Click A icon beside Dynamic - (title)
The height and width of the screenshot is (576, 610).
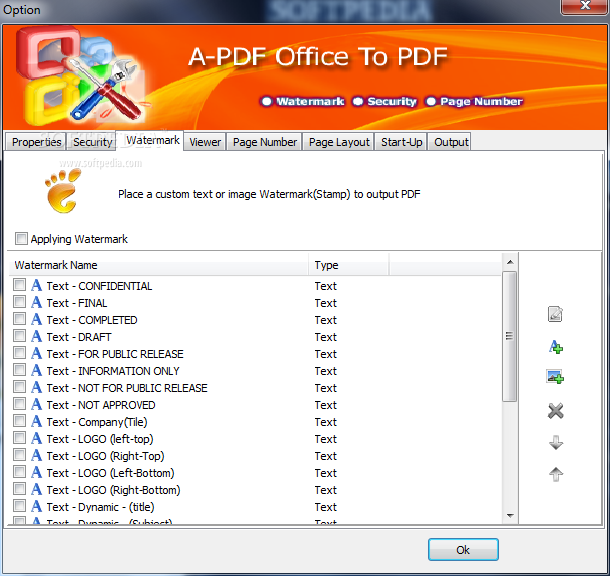(36, 506)
